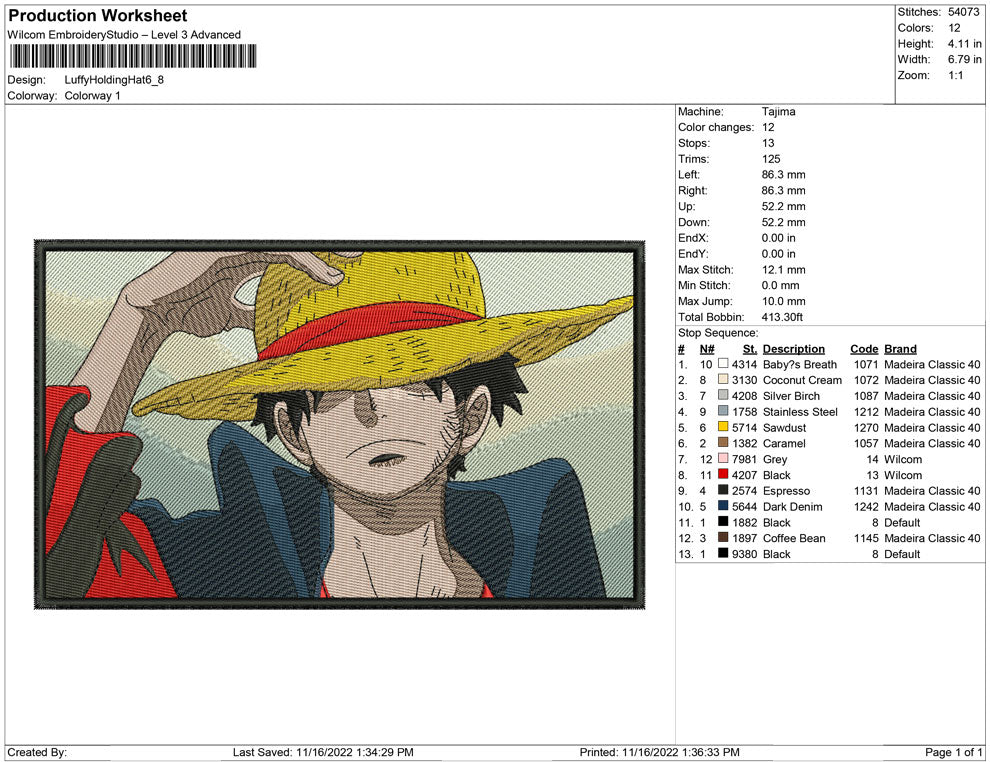990x762 pixels.
Task: Click the 'Page 1 of 1' footer text
Action: coord(953,752)
